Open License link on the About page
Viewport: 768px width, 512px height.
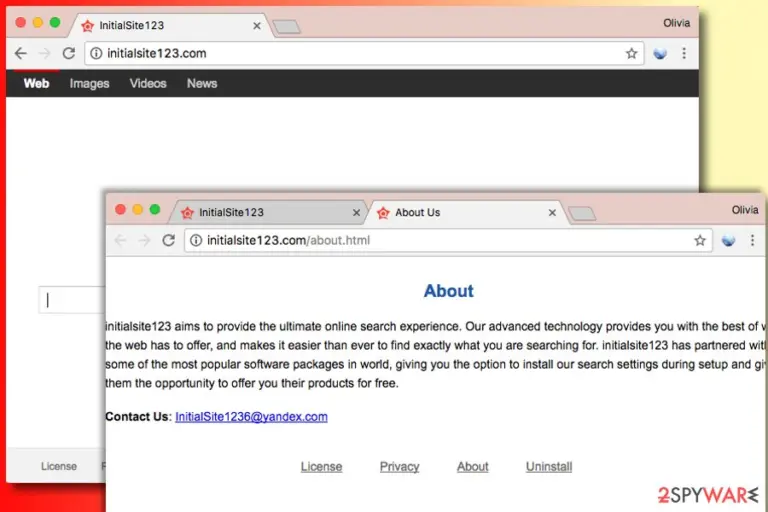pos(321,466)
